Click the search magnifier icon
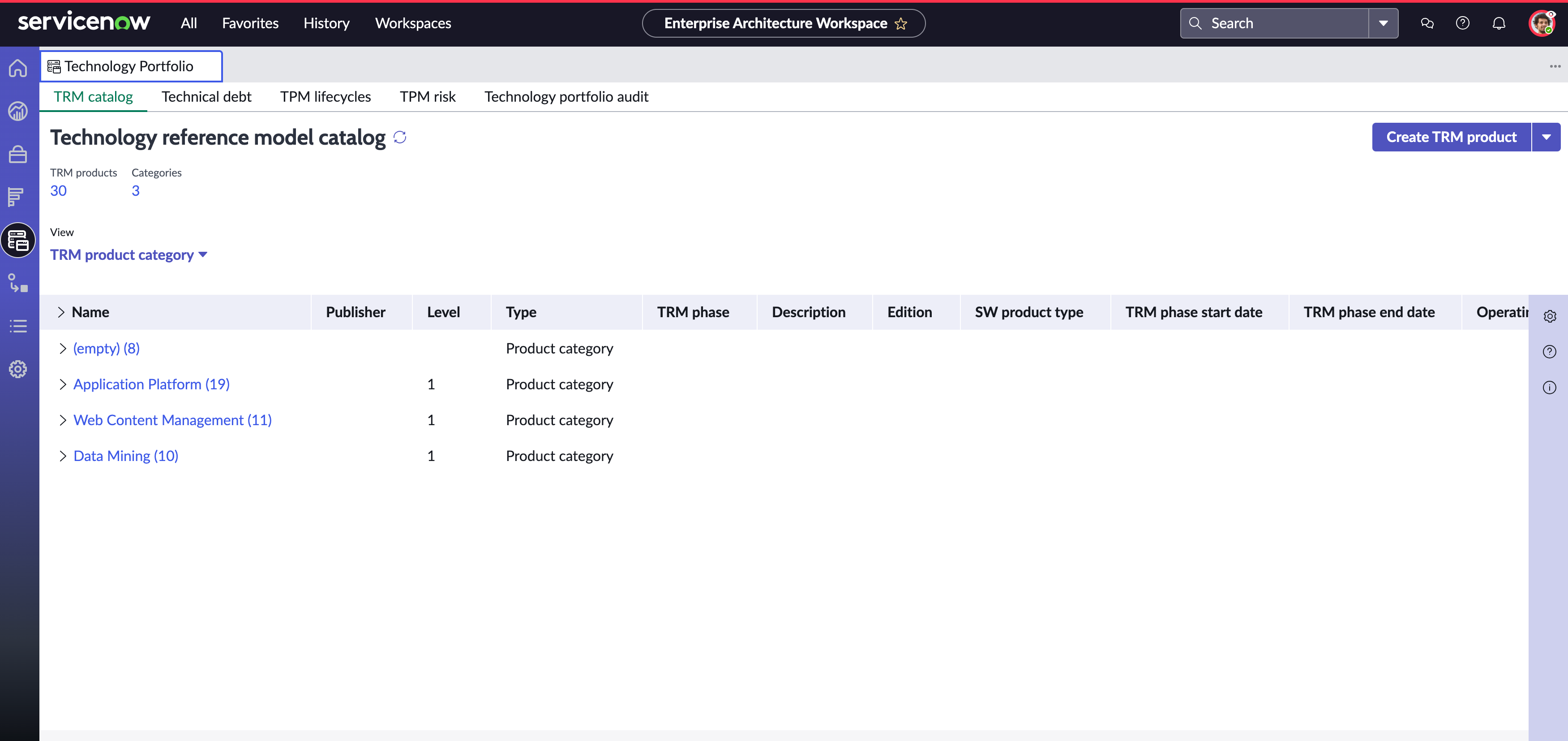This screenshot has height=741, width=1568. click(1195, 23)
